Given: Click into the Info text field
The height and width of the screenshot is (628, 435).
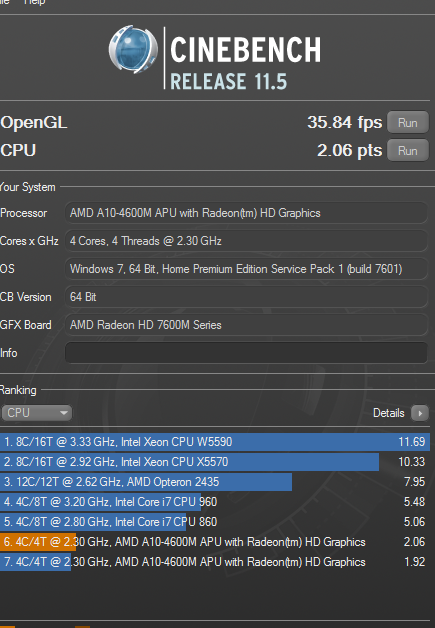Looking at the screenshot, I should (x=246, y=353).
